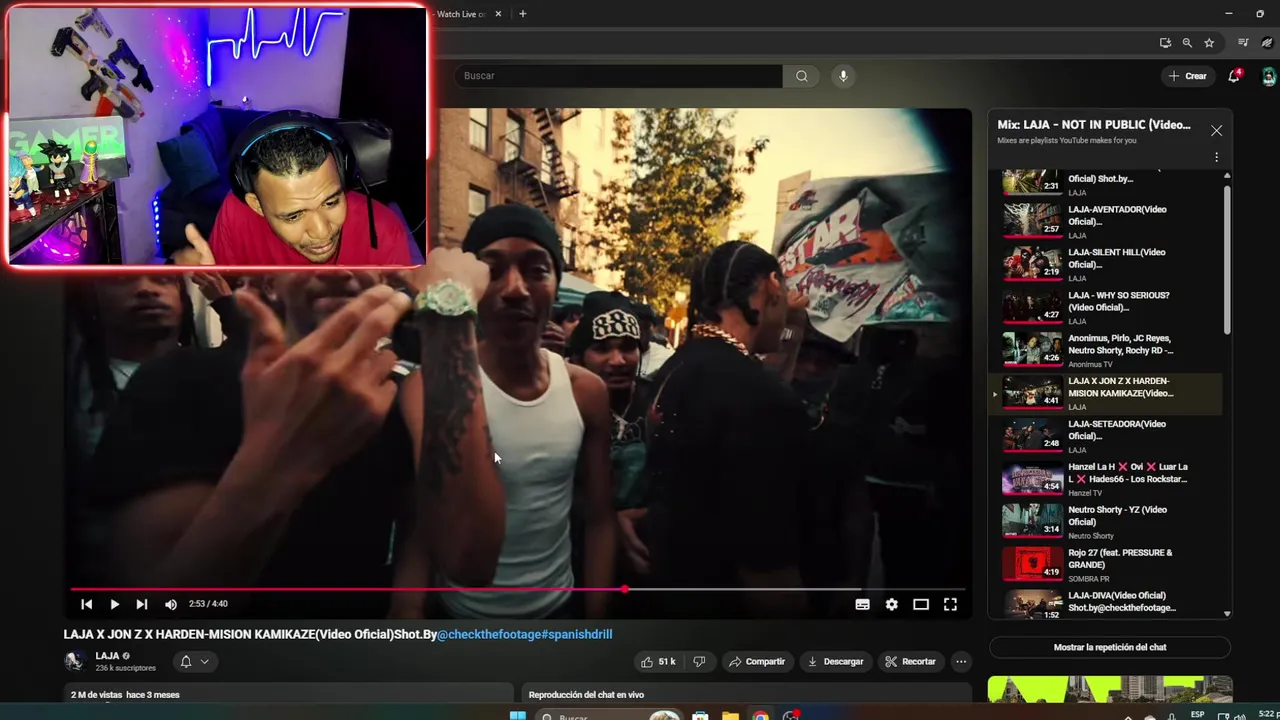
Task: Open more actions three-dot menu under video
Action: click(x=961, y=661)
